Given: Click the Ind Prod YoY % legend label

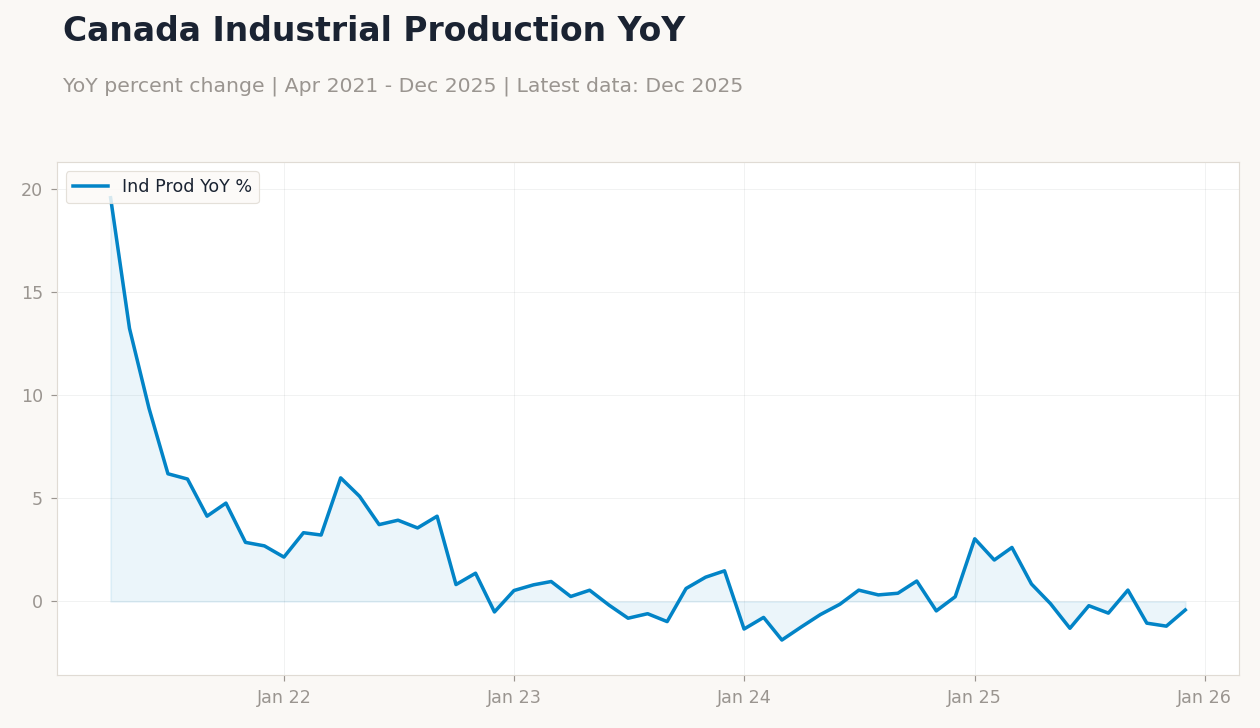Looking at the screenshot, I should point(187,187).
